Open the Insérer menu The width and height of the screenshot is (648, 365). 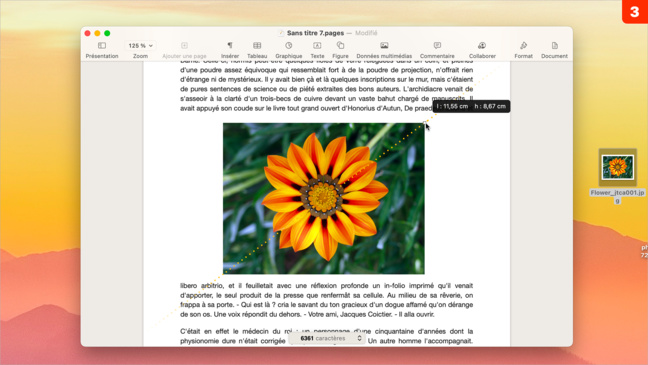click(x=230, y=50)
